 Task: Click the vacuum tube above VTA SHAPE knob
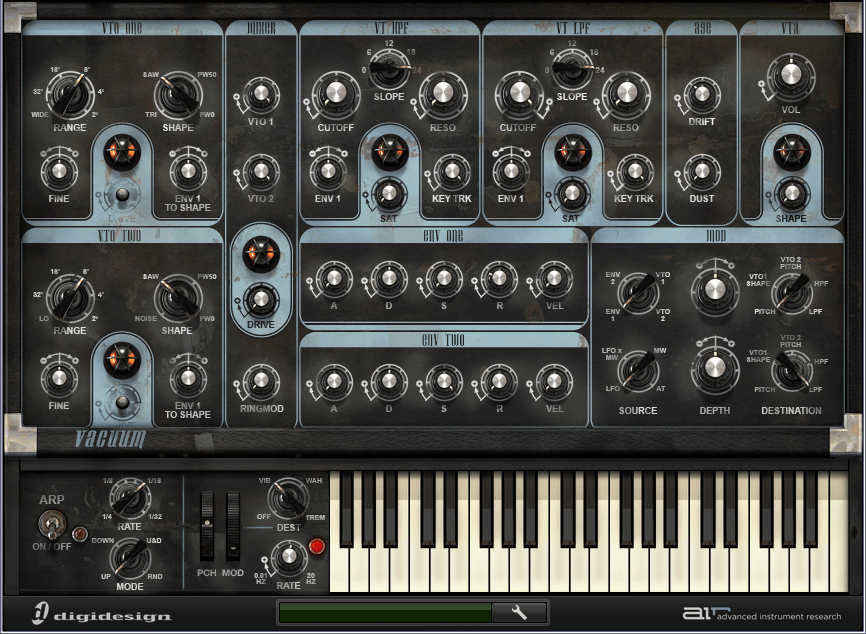(x=791, y=152)
